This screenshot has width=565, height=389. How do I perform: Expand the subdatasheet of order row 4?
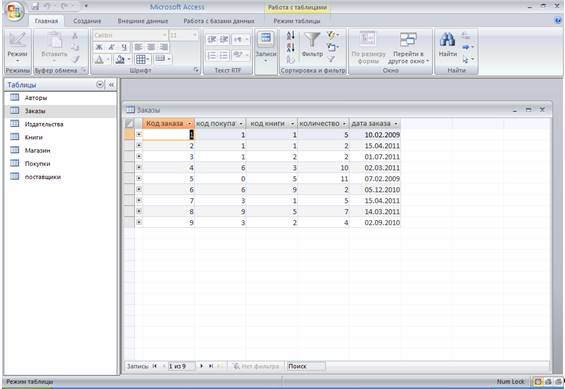pyautogui.click(x=139, y=167)
